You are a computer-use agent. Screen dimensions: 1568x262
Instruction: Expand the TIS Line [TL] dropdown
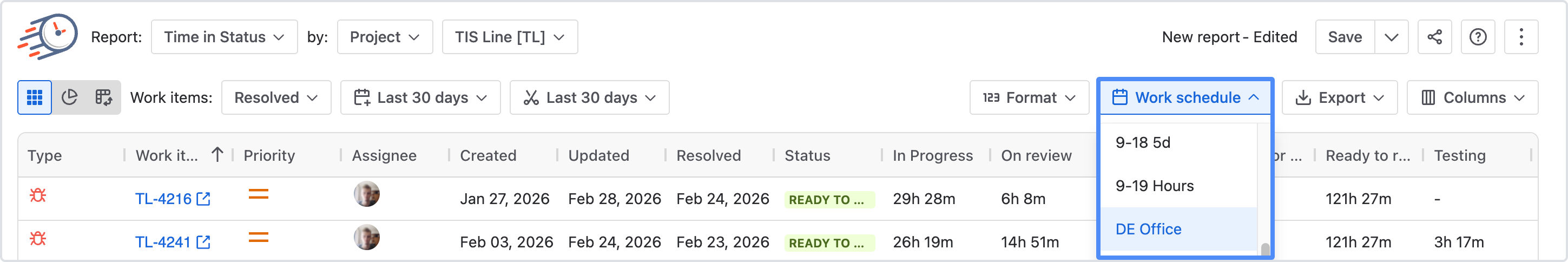[510, 37]
